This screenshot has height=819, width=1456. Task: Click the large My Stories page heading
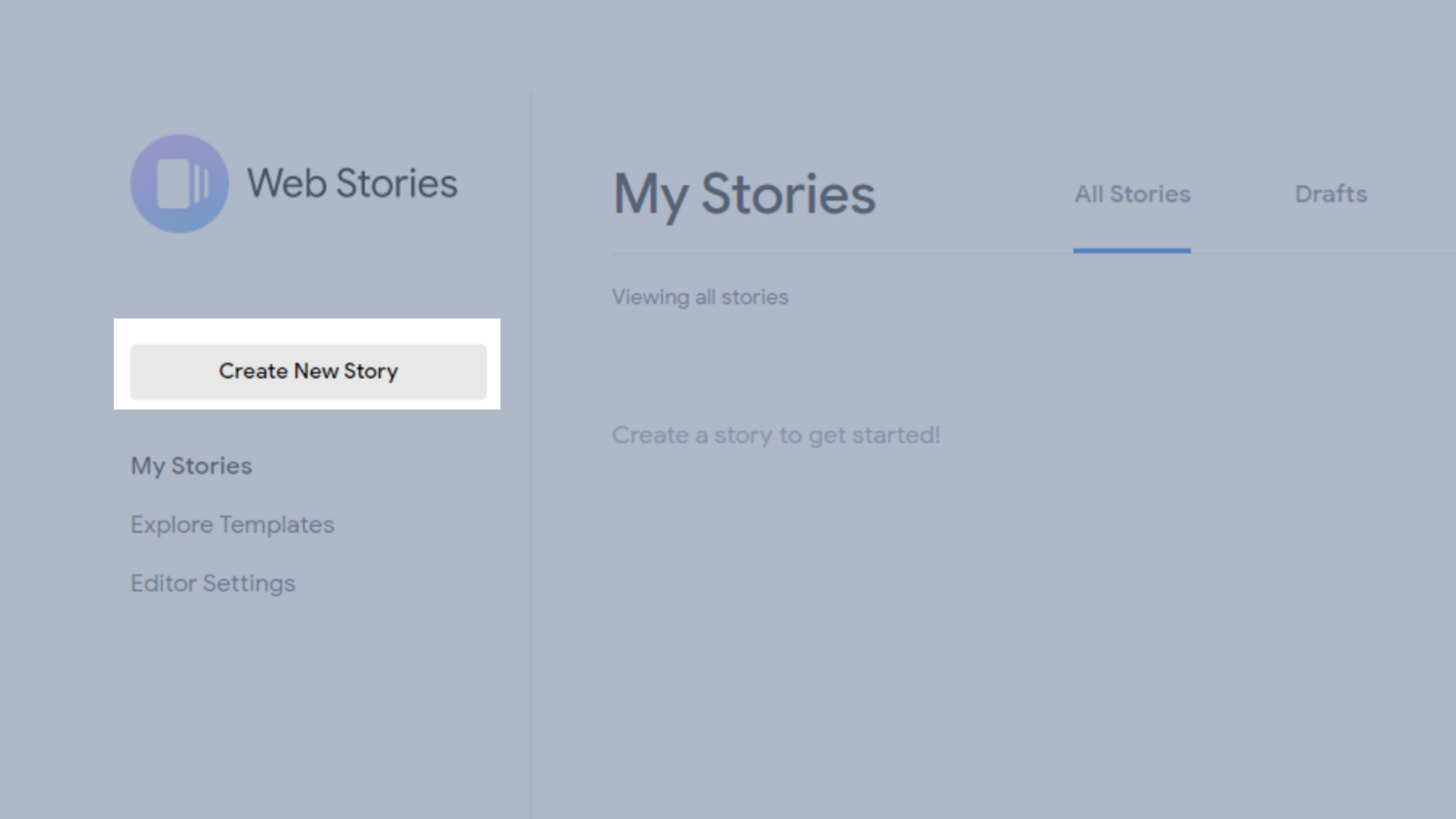point(744,195)
